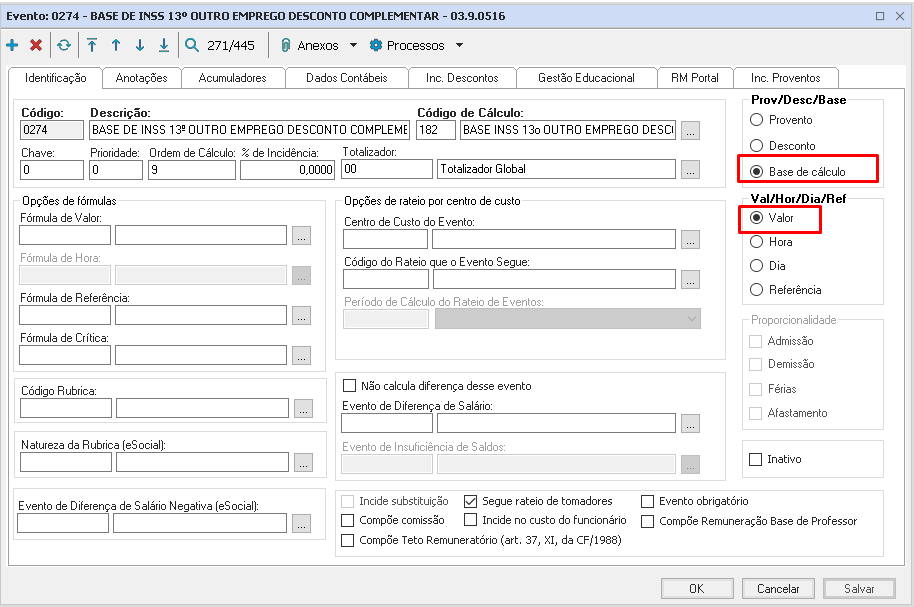Check Compõe Remuneração Base de Professor
Screen dimensions: 914x607
tap(648, 521)
